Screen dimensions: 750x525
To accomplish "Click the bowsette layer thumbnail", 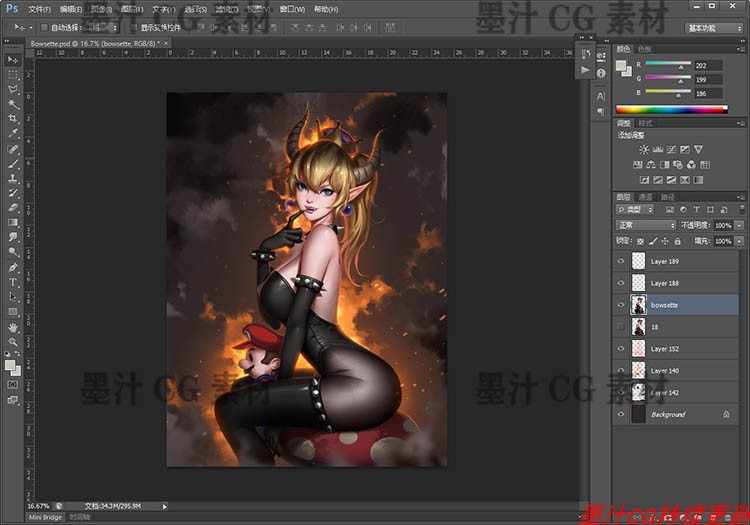I will 639,305.
